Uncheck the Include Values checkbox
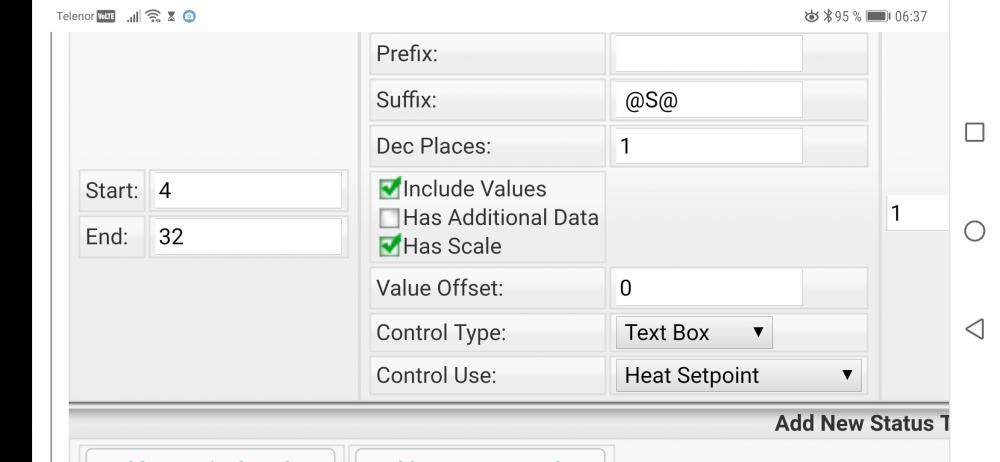The image size is (1000, 462). 389,188
